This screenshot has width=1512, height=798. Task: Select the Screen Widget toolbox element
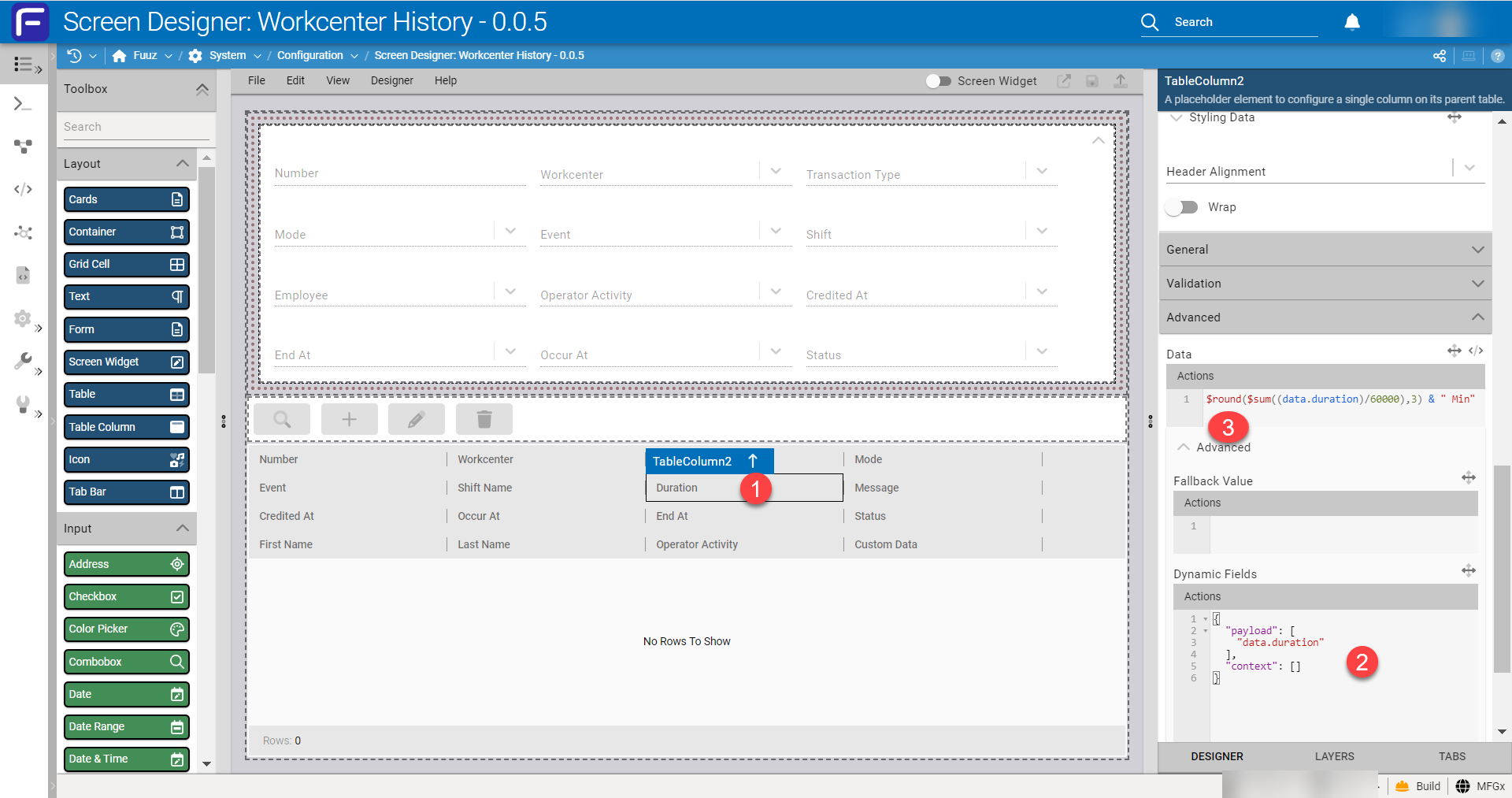click(127, 362)
